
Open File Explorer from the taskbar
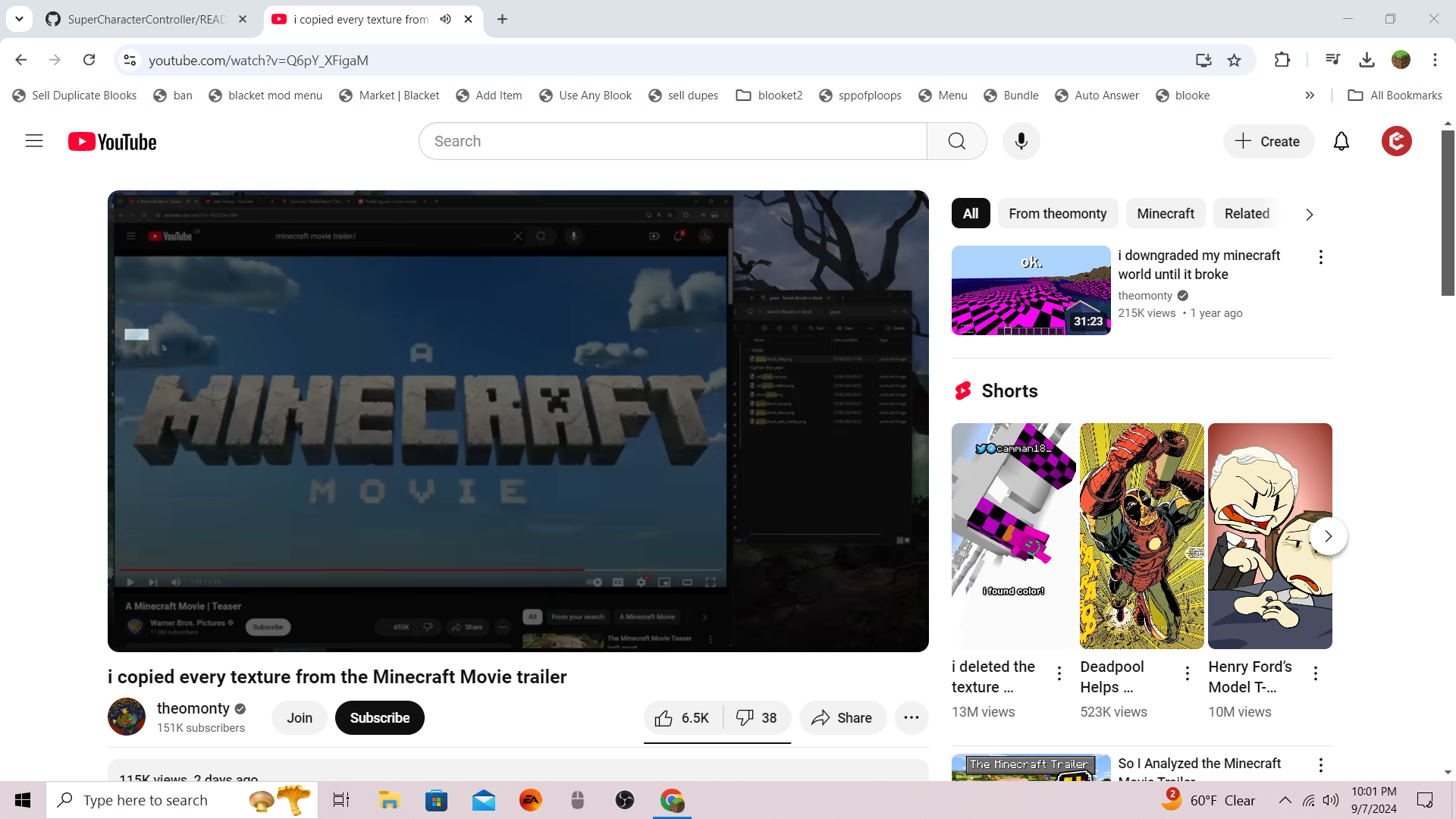[x=389, y=800]
